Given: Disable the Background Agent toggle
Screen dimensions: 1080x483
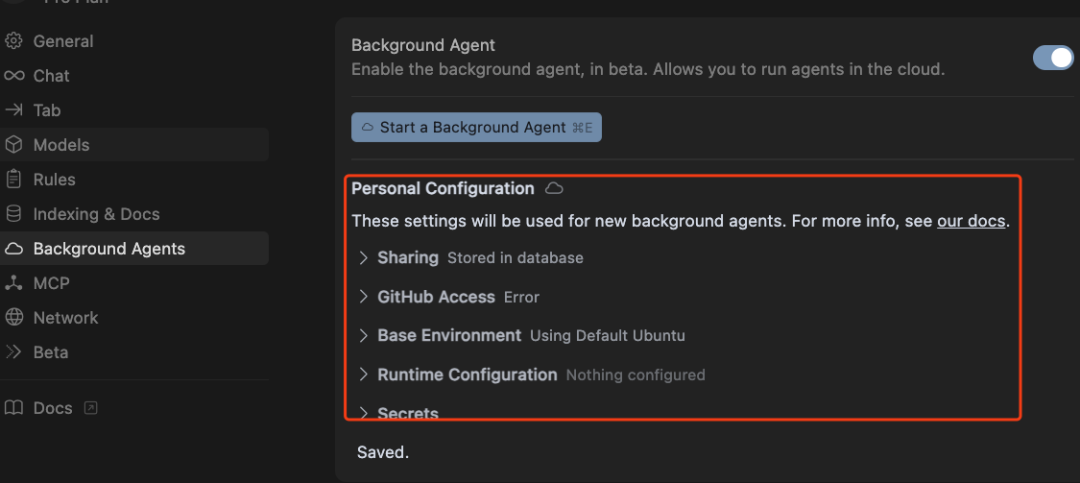Looking at the screenshot, I should click(1052, 57).
